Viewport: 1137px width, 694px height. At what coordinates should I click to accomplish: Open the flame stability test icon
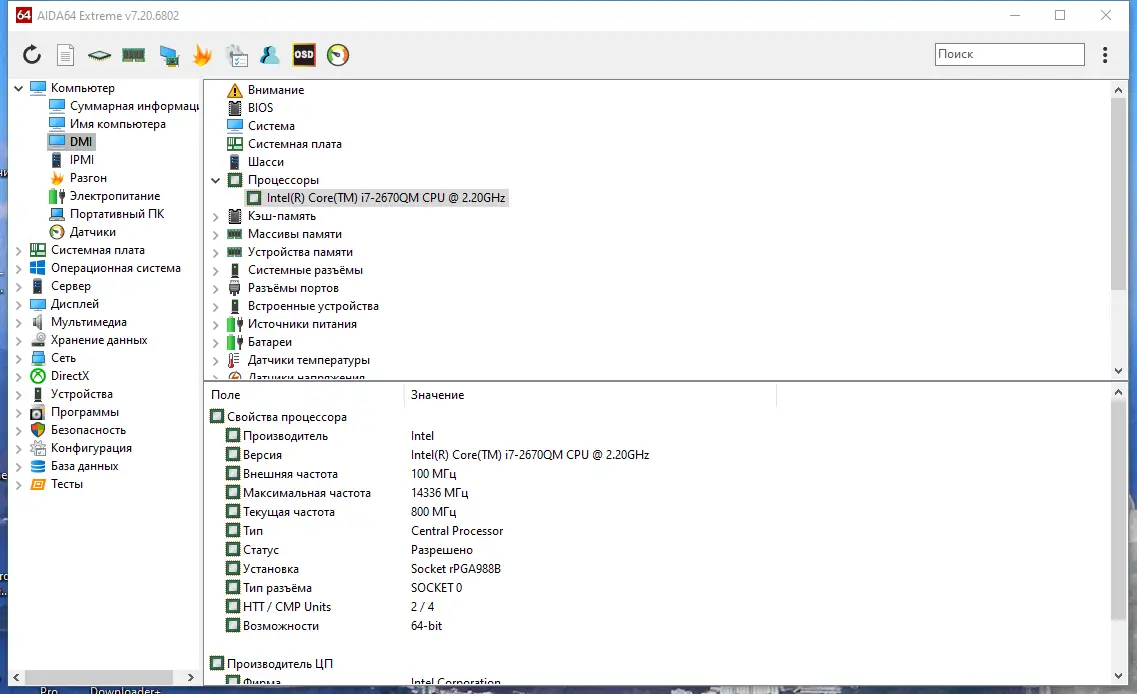tap(202, 55)
